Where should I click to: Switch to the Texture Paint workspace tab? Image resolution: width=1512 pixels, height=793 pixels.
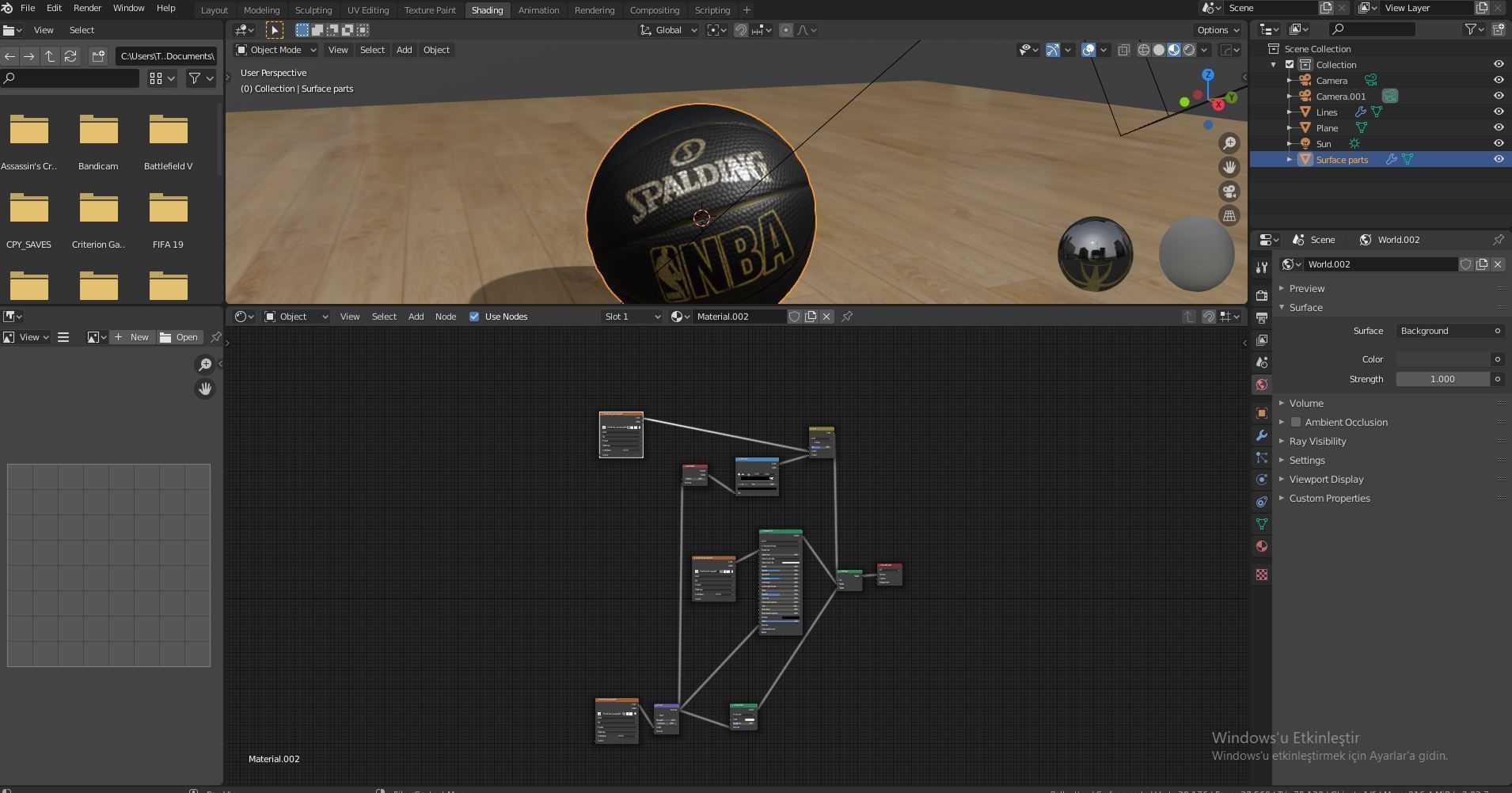tap(430, 10)
